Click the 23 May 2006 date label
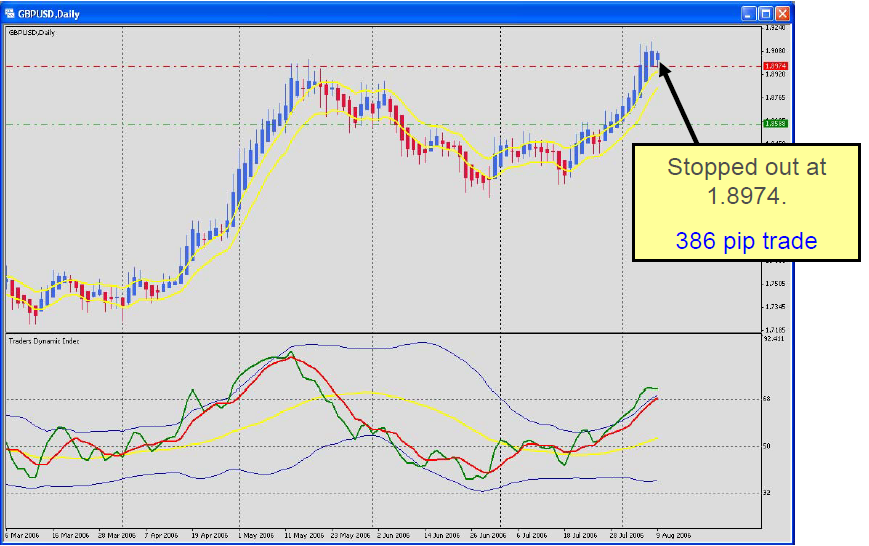Viewport: 869px width, 546px height. (351, 535)
